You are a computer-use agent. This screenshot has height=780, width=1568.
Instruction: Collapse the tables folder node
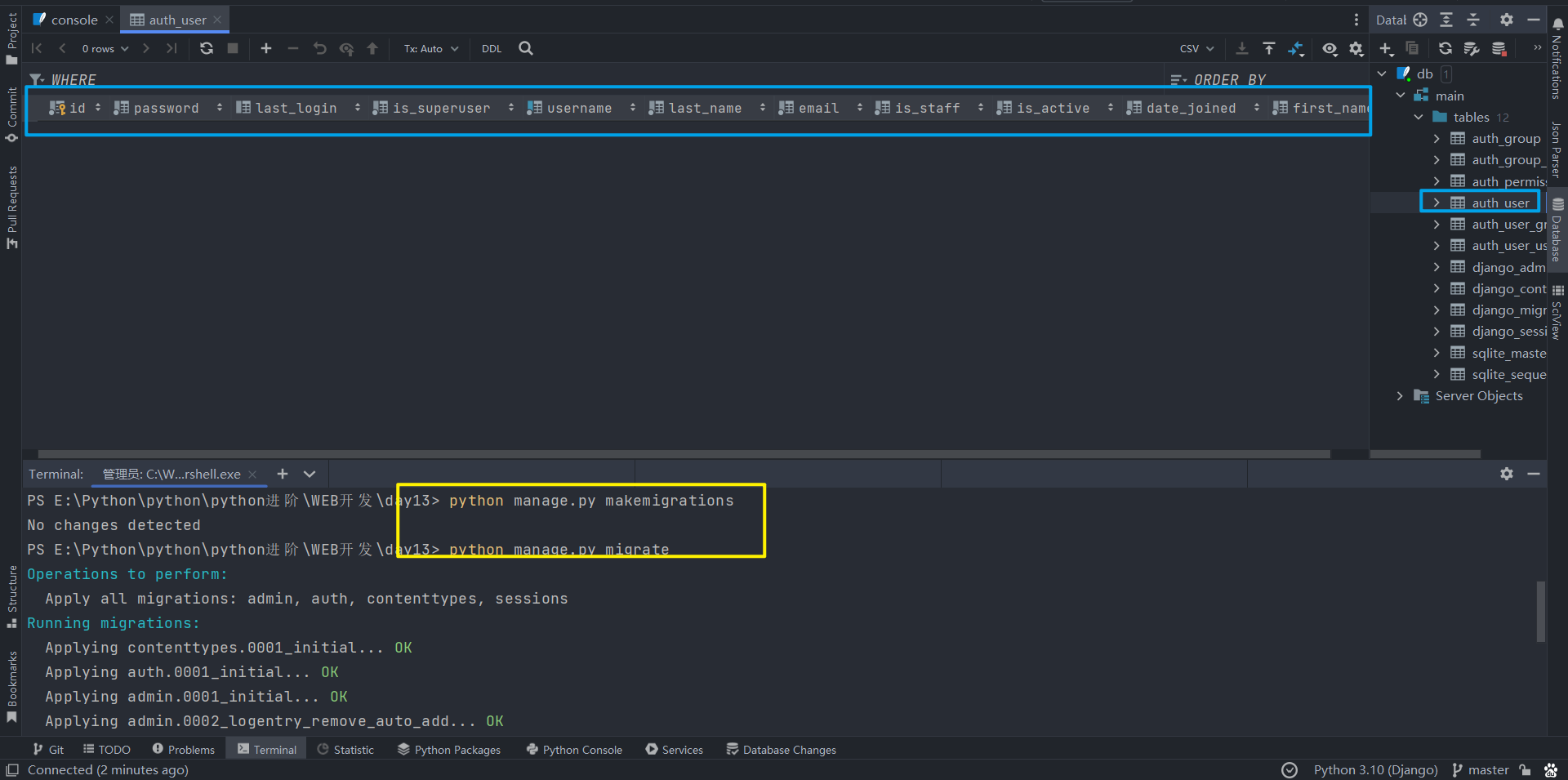(x=1419, y=117)
